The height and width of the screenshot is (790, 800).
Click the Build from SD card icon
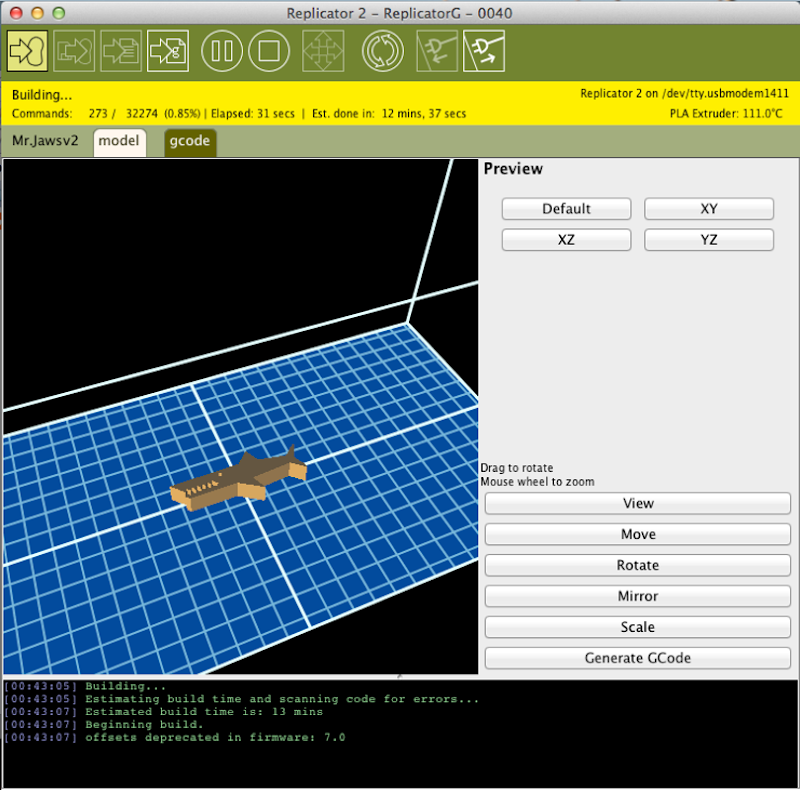[x=74, y=51]
